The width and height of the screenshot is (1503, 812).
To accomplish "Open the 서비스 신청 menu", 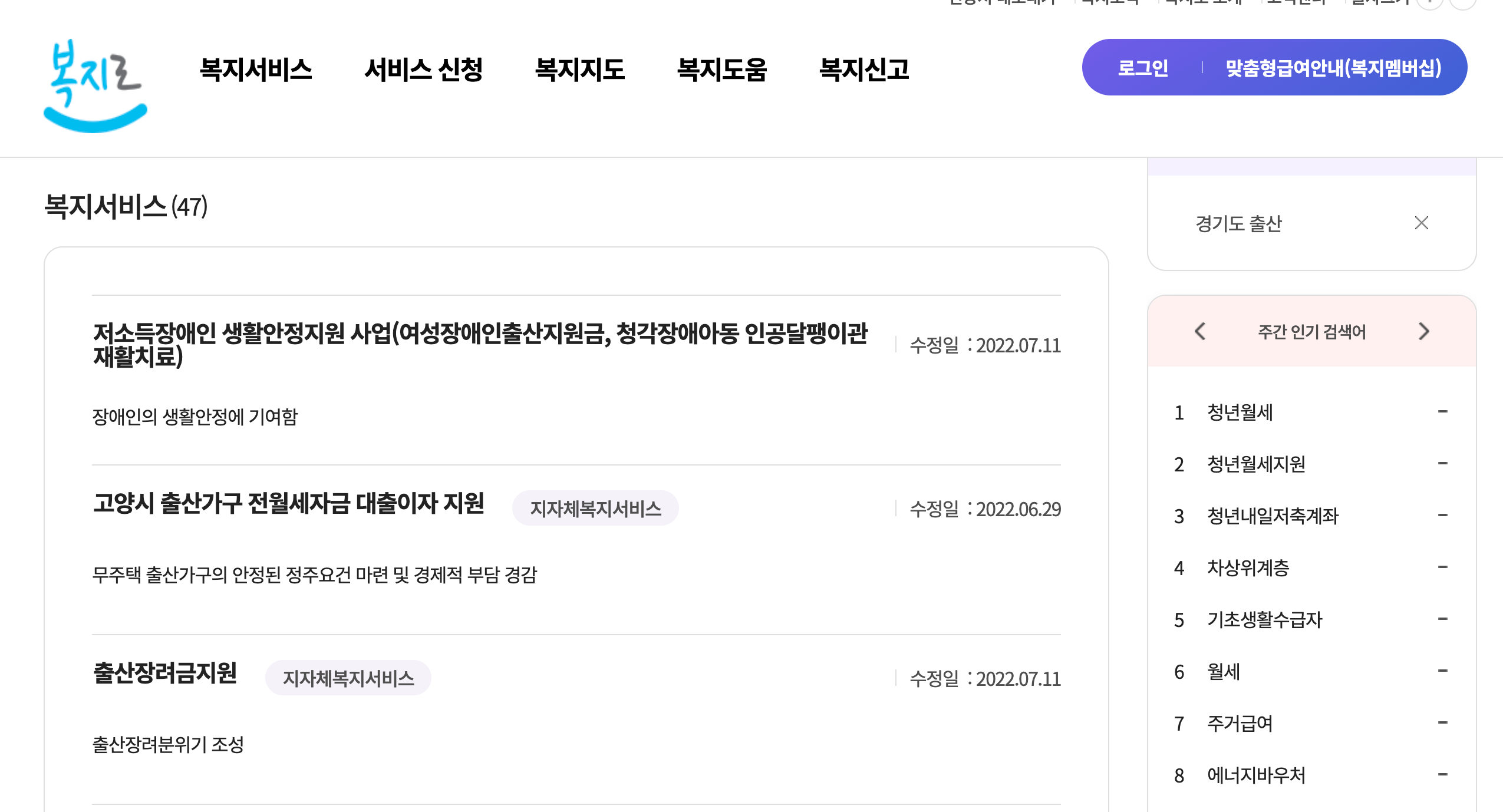I will click(424, 70).
